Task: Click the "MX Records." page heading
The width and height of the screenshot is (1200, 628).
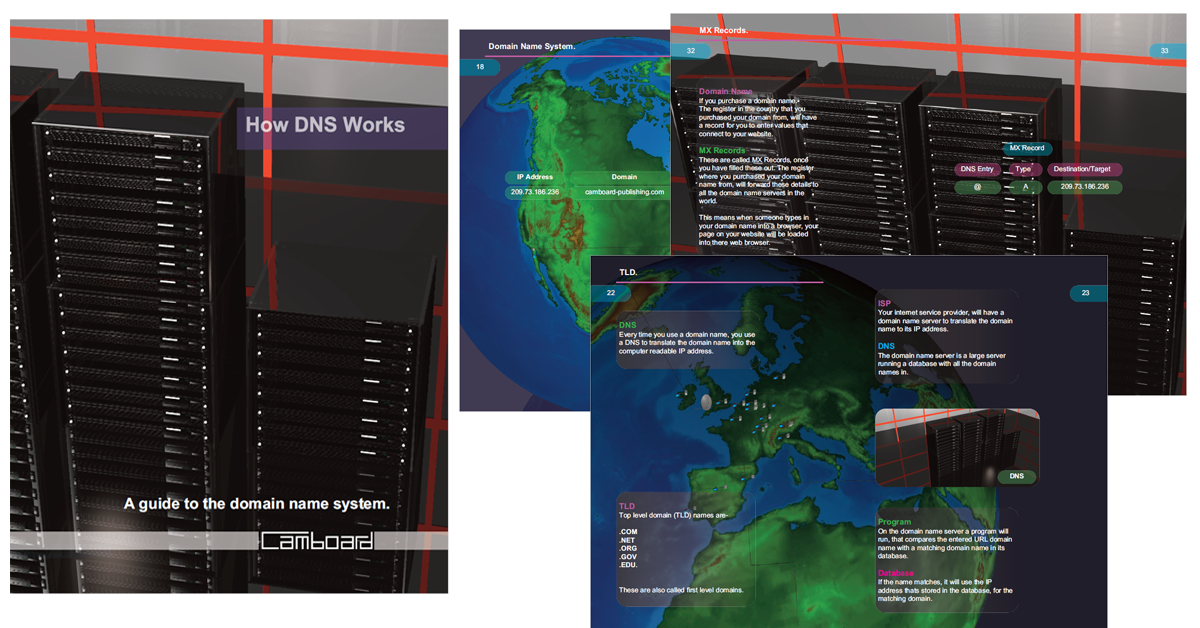Action: pos(723,31)
